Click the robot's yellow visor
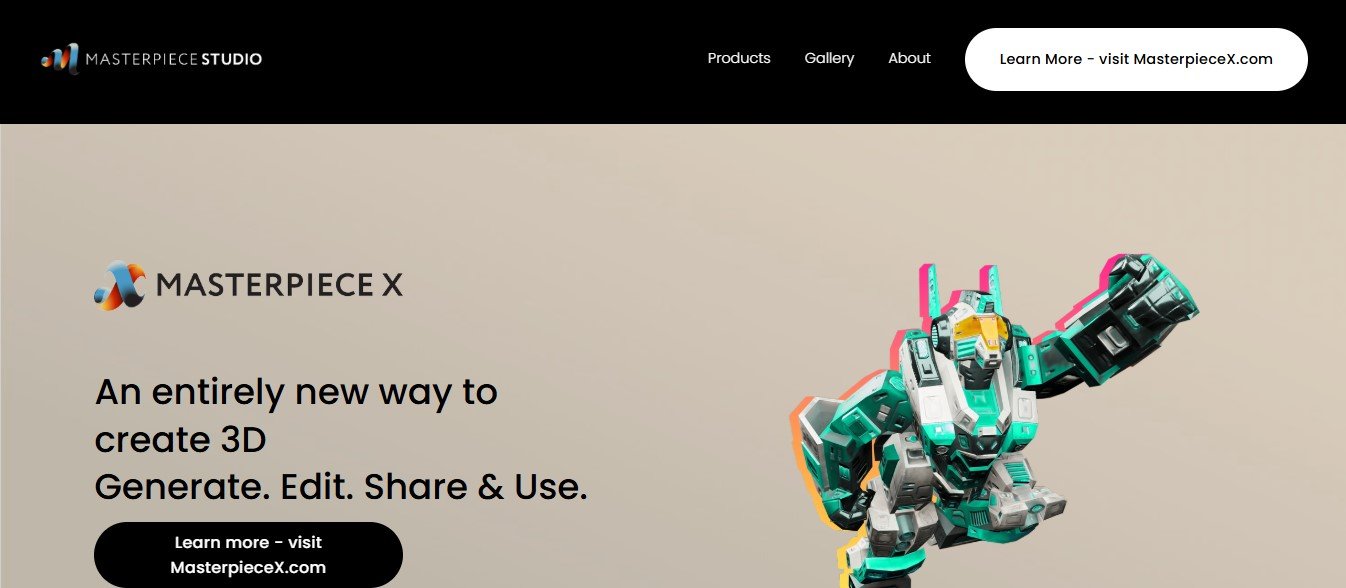Screen dimensions: 1346x588 click(x=977, y=330)
